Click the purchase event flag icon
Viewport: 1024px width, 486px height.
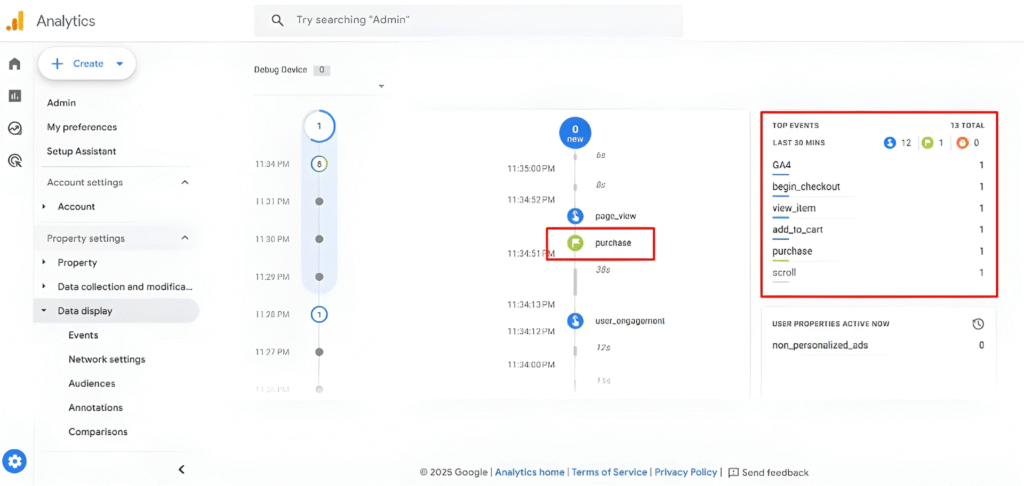pos(575,243)
